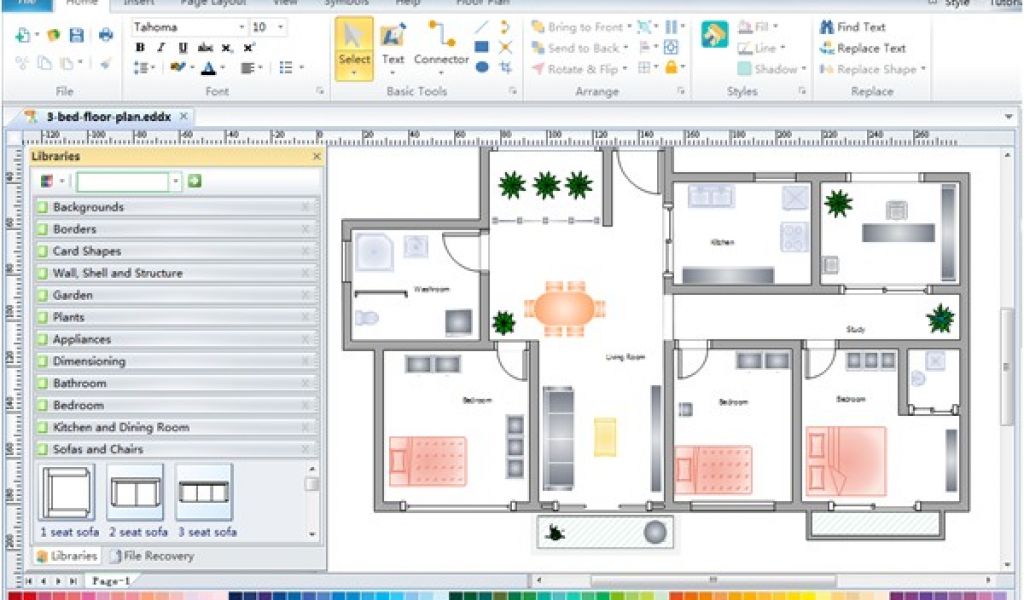Select the 2 seat sofa shape thumbnail

pyautogui.click(x=135, y=493)
